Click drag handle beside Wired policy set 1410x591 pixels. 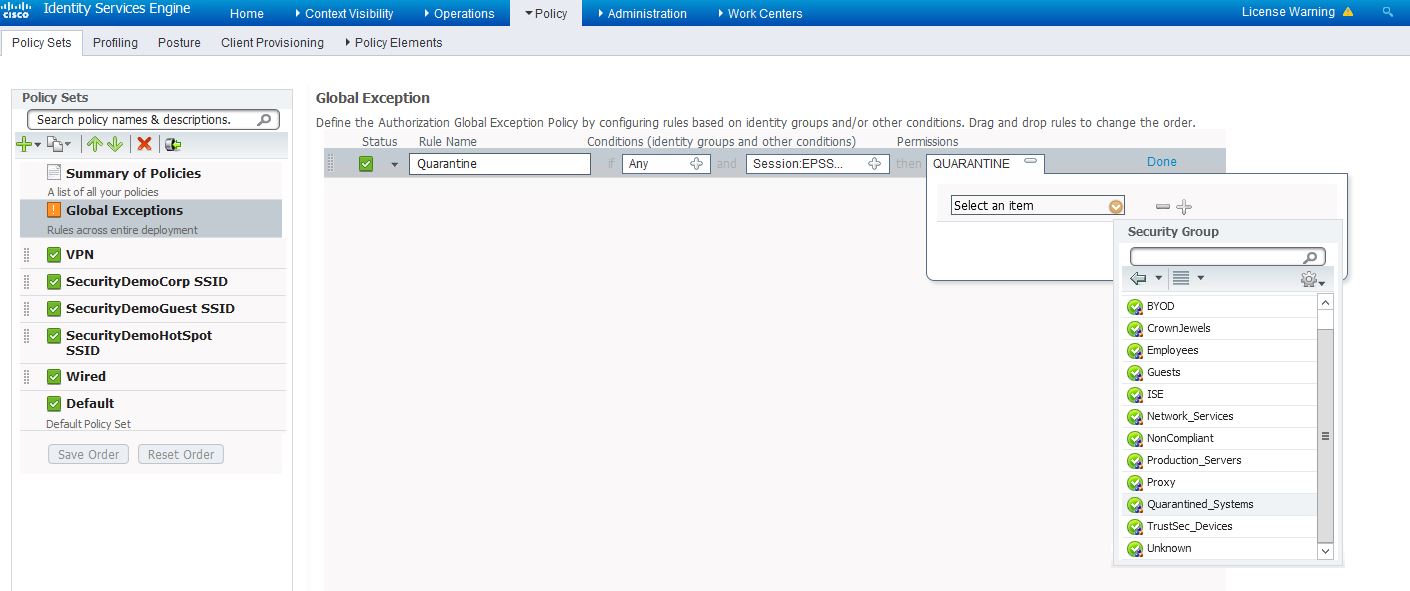click(x=27, y=377)
